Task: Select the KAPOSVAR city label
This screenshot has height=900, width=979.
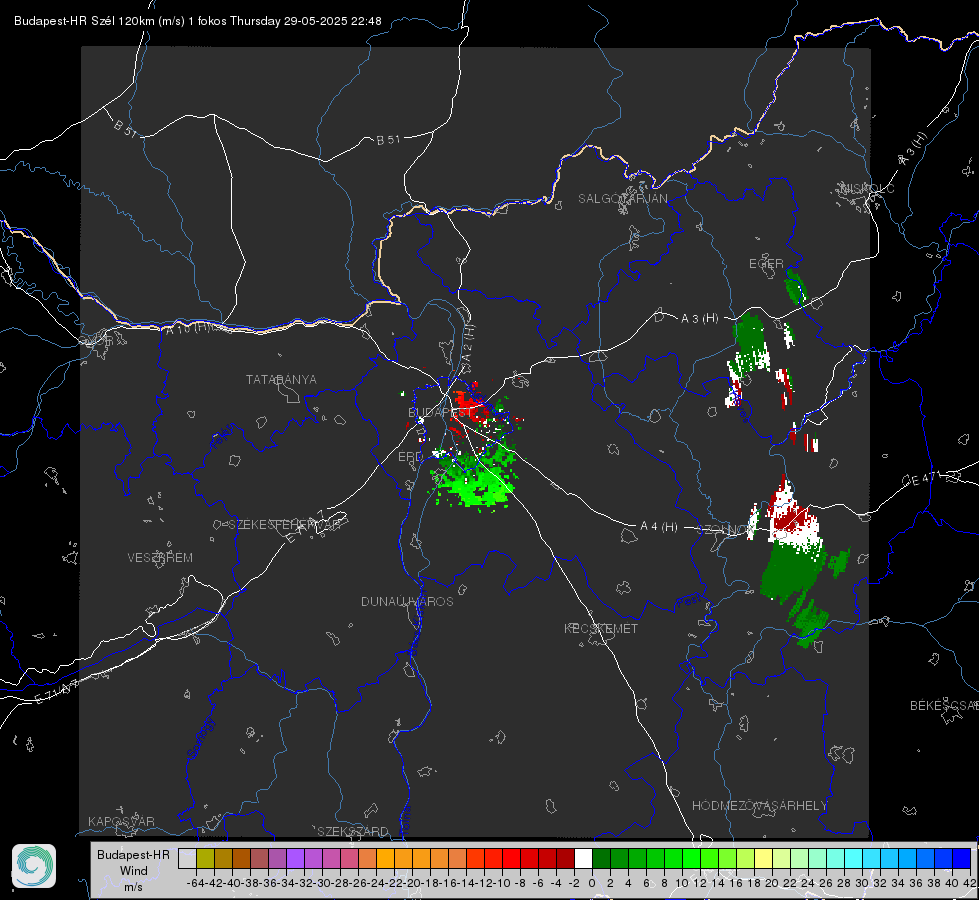Action: (121, 821)
